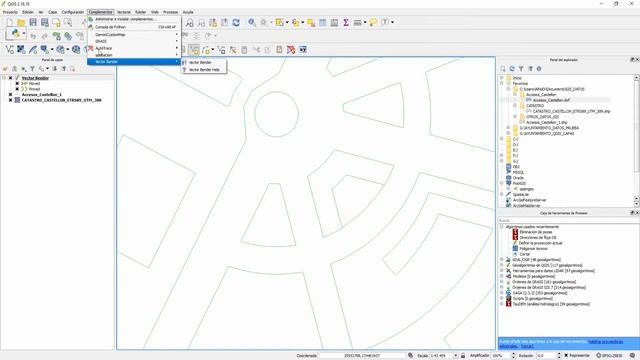Open project using the yellow folder icon
The width and height of the screenshot is (640, 360).
[x=21, y=23]
